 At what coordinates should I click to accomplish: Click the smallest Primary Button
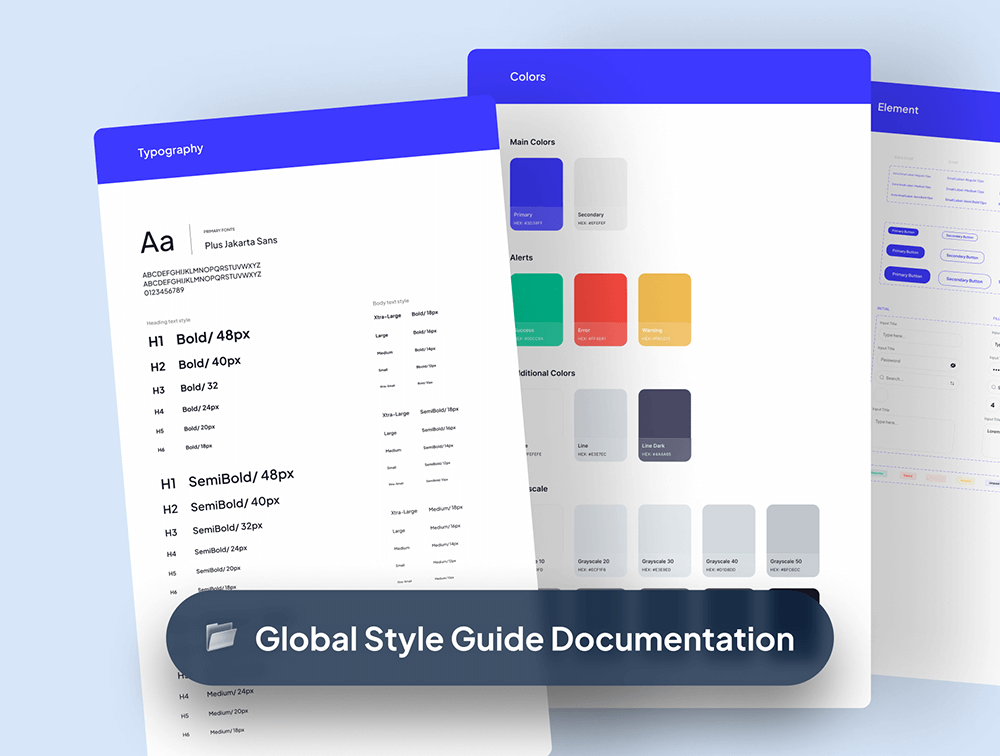[903, 231]
